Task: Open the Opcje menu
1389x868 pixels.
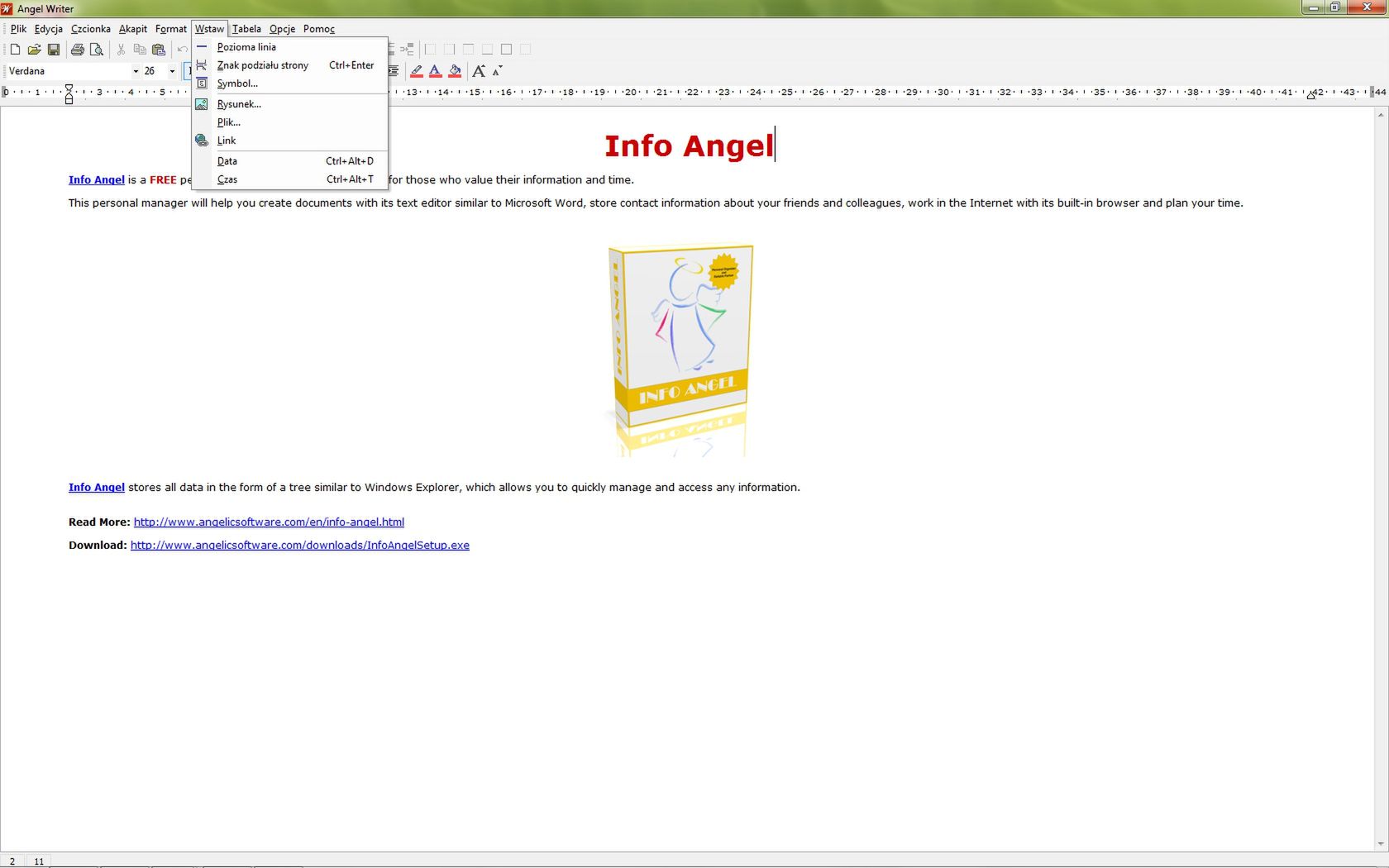Action: (282, 29)
